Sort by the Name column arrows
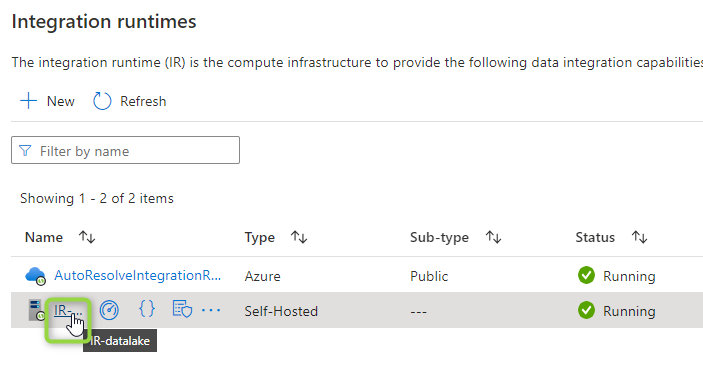The image size is (703, 367). (x=87, y=237)
